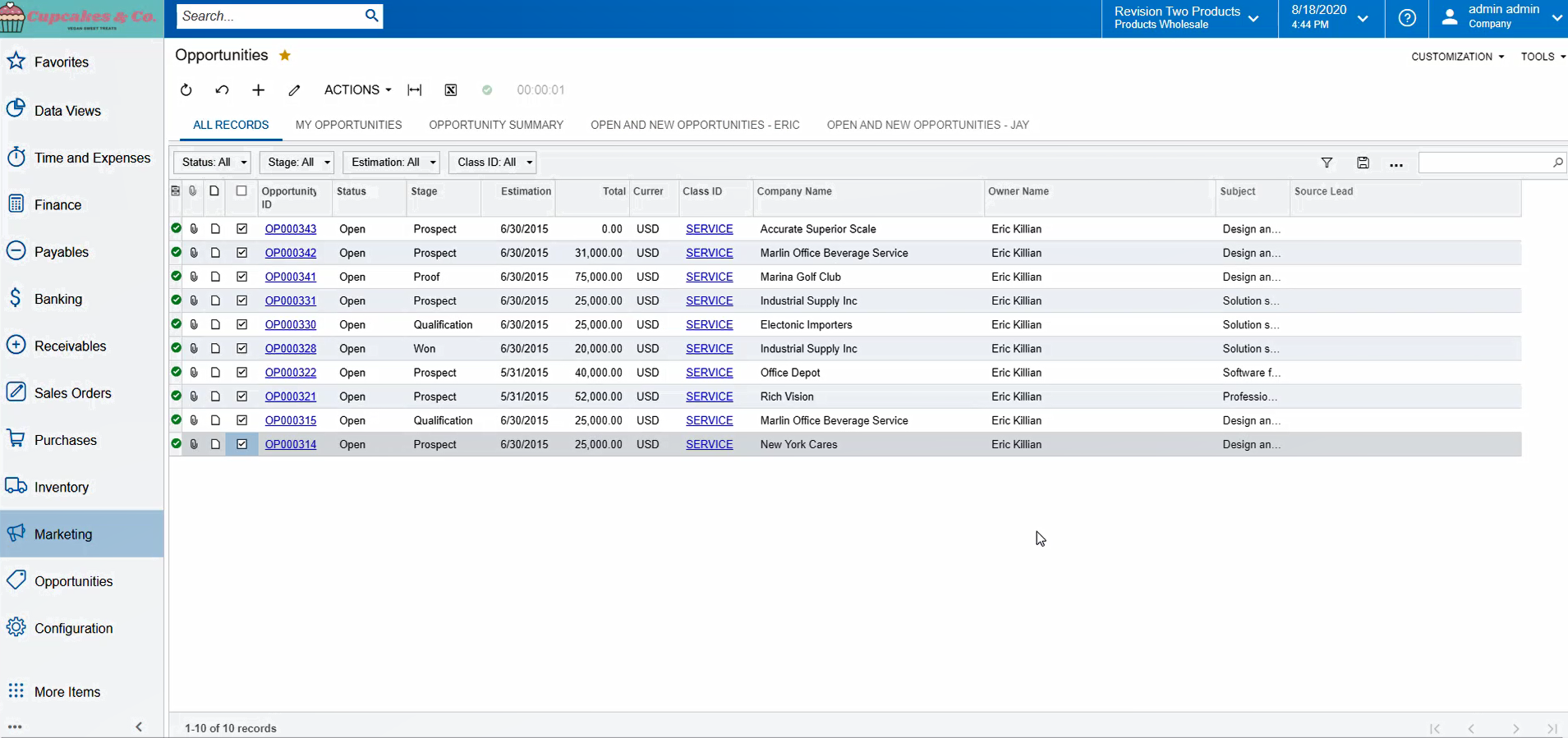Screen dimensions: 1568x738
Task: Switch to the ALL RECORDS tab
Action: tap(231, 125)
